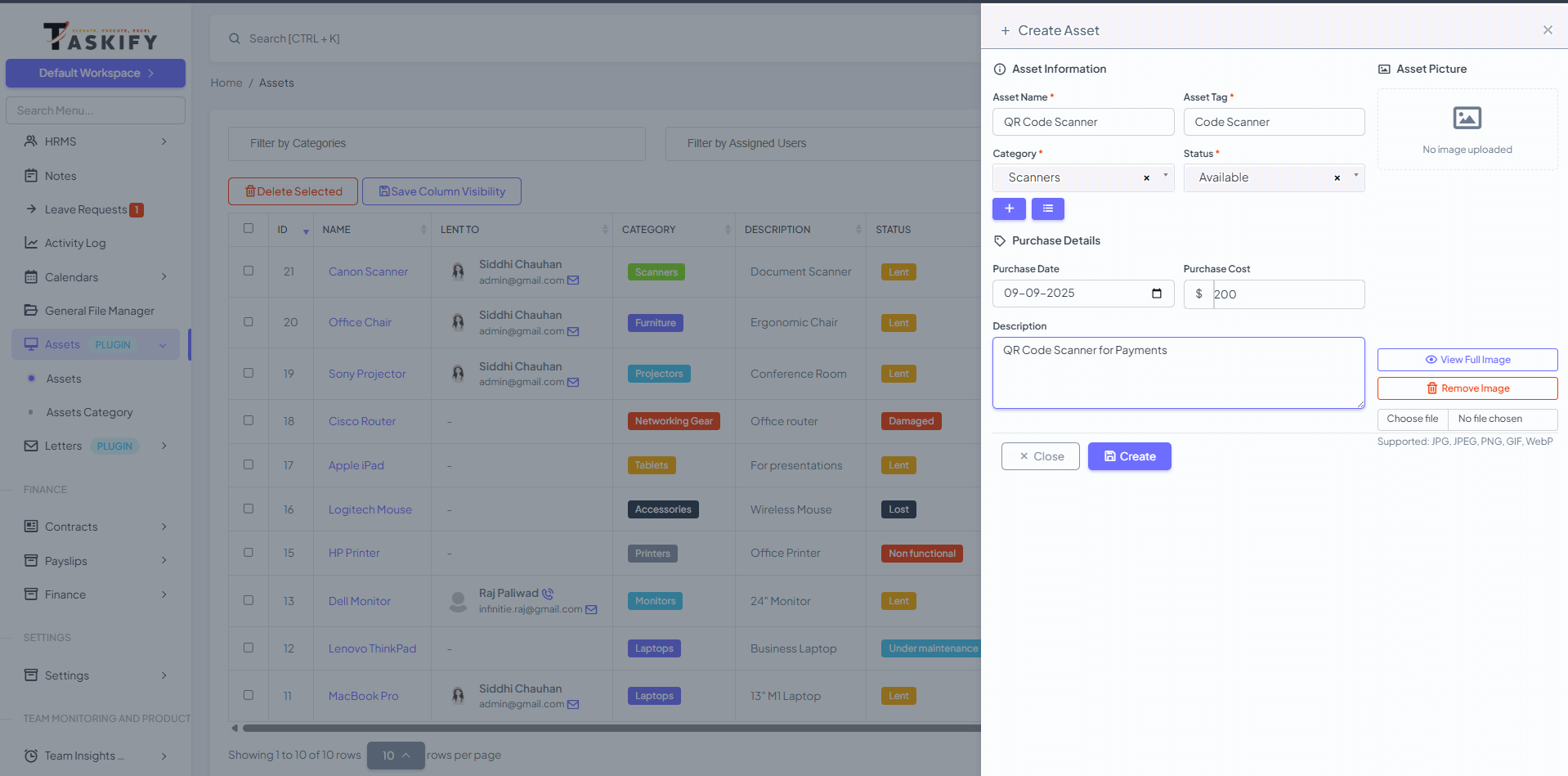Clear the Scanners category selection
The width and height of the screenshot is (1568, 776).
pyautogui.click(x=1146, y=178)
